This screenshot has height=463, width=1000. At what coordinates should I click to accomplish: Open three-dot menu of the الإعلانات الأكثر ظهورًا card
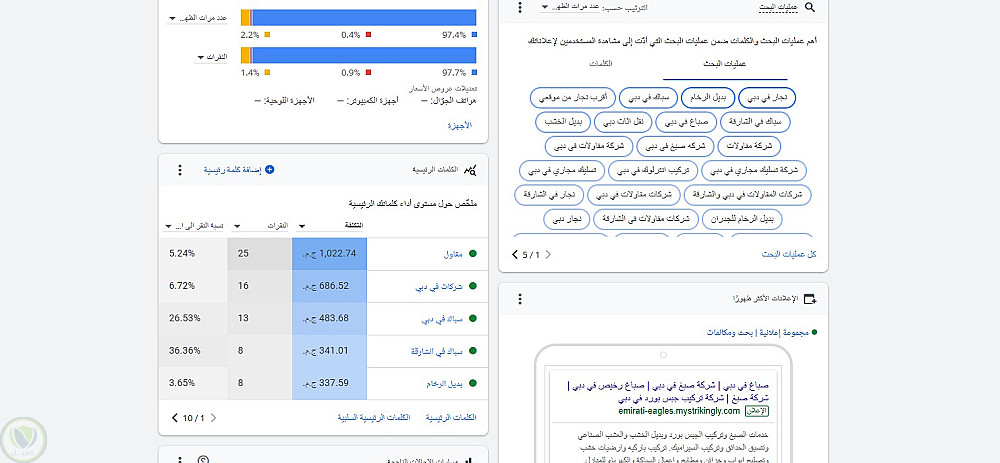[520, 298]
